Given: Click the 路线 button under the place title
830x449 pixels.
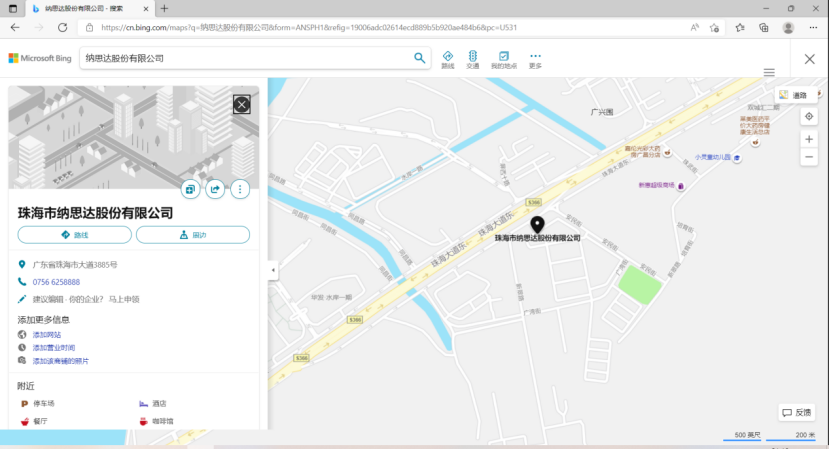Looking at the screenshot, I should tap(74, 235).
